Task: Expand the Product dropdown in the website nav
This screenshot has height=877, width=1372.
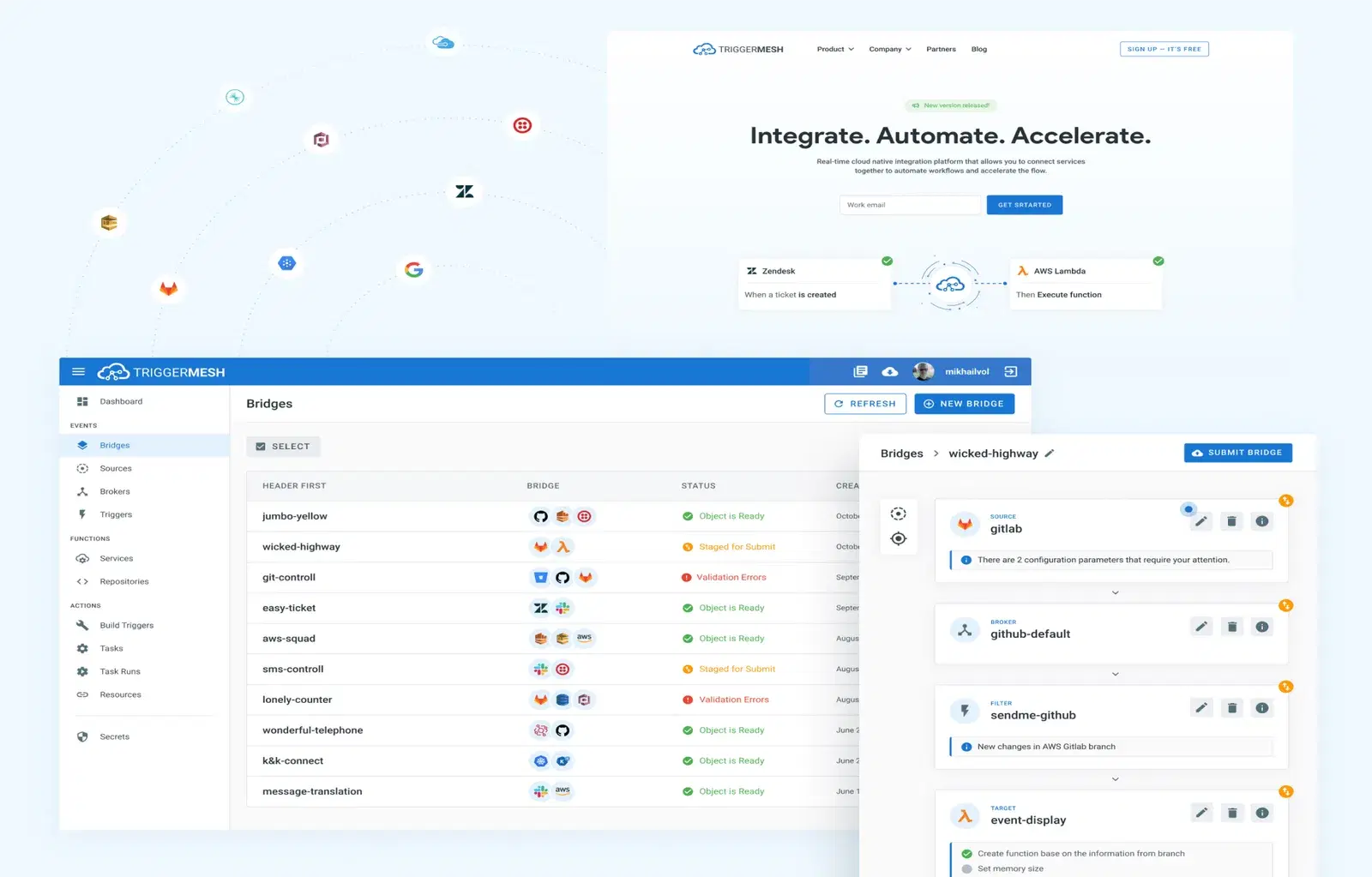Action: pyautogui.click(x=835, y=49)
